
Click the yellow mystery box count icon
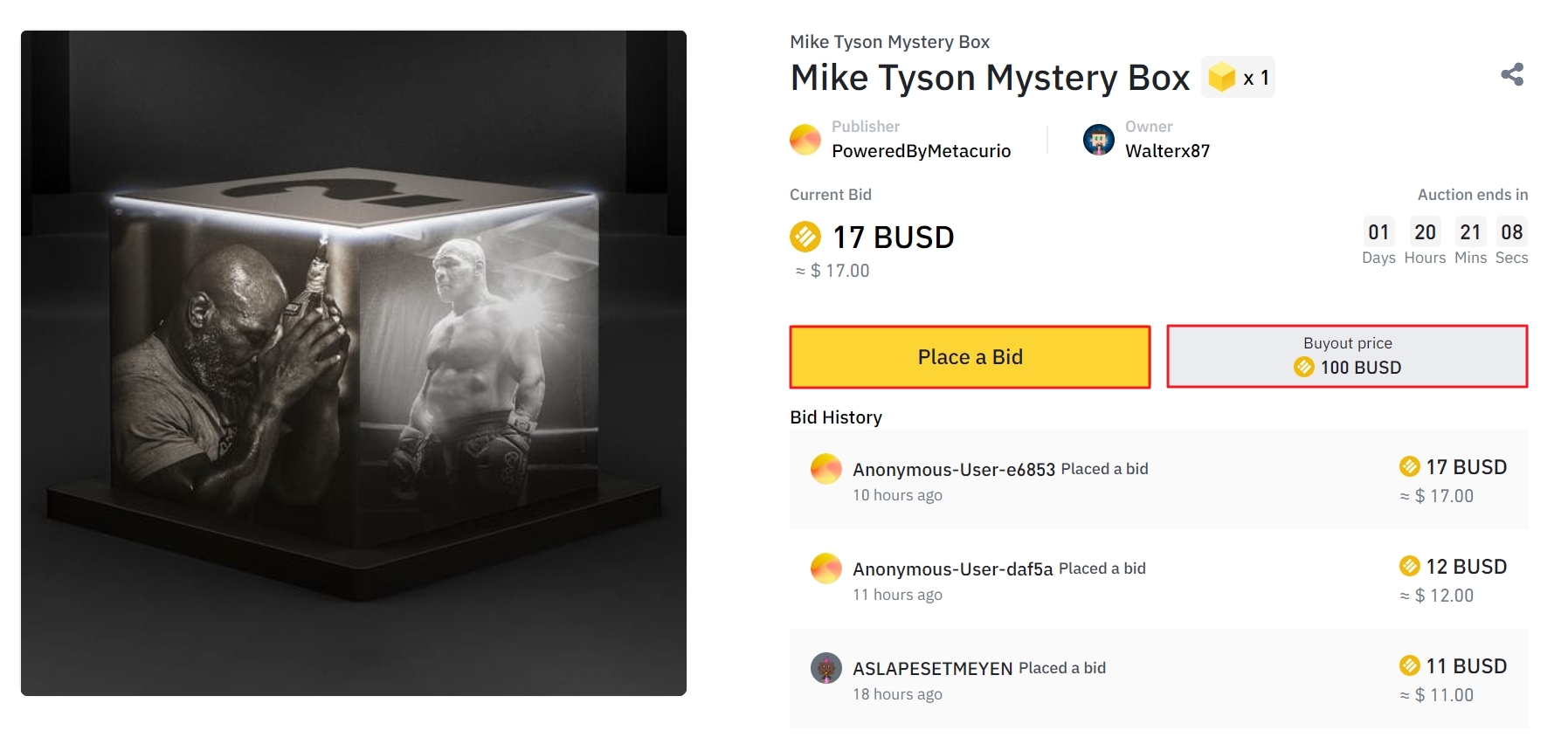point(1221,78)
